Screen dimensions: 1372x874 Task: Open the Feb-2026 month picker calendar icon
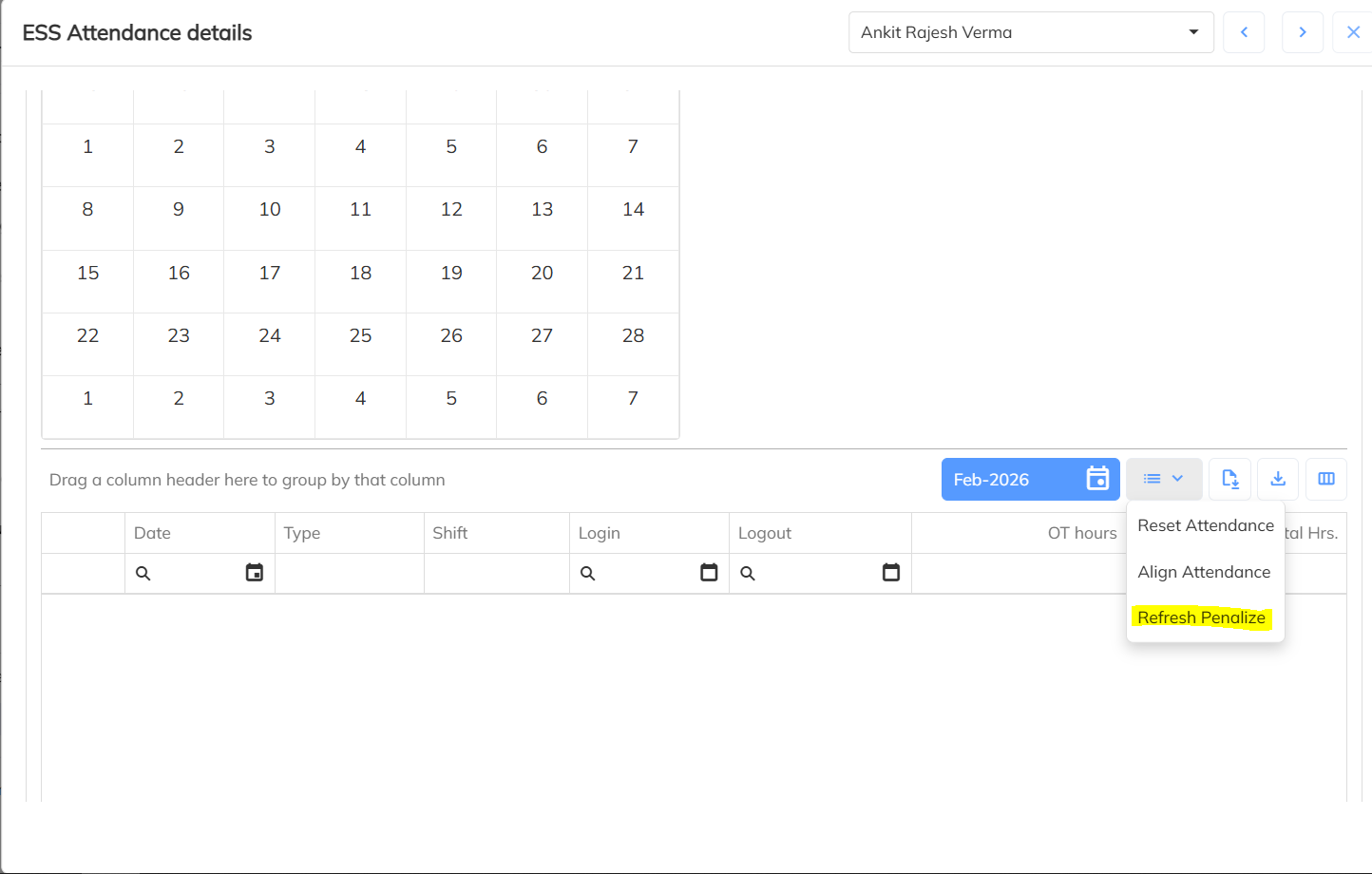(x=1097, y=479)
